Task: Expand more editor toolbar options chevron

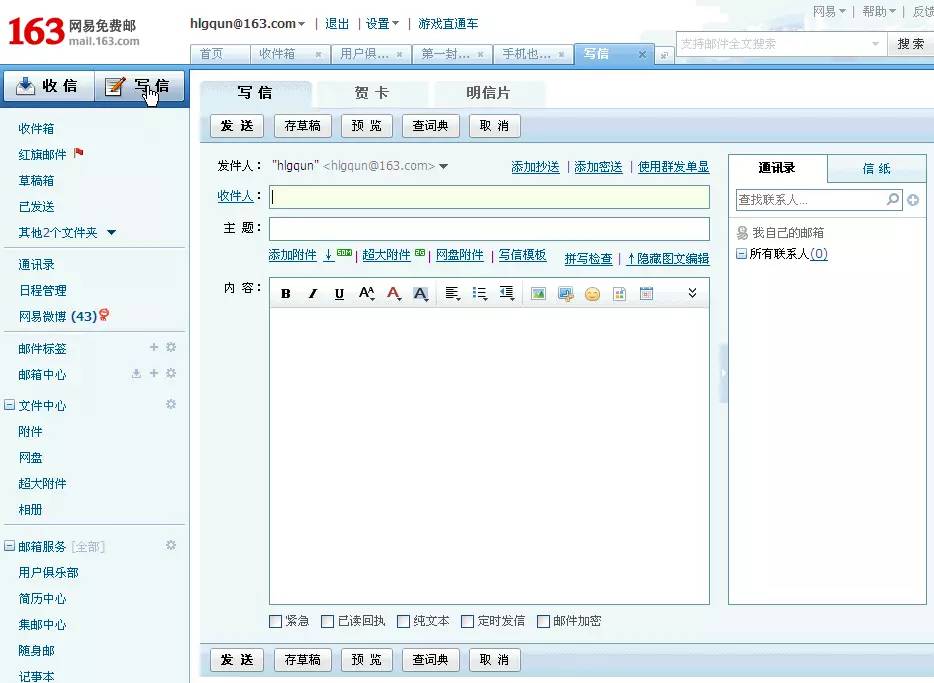Action: pyautogui.click(x=692, y=293)
